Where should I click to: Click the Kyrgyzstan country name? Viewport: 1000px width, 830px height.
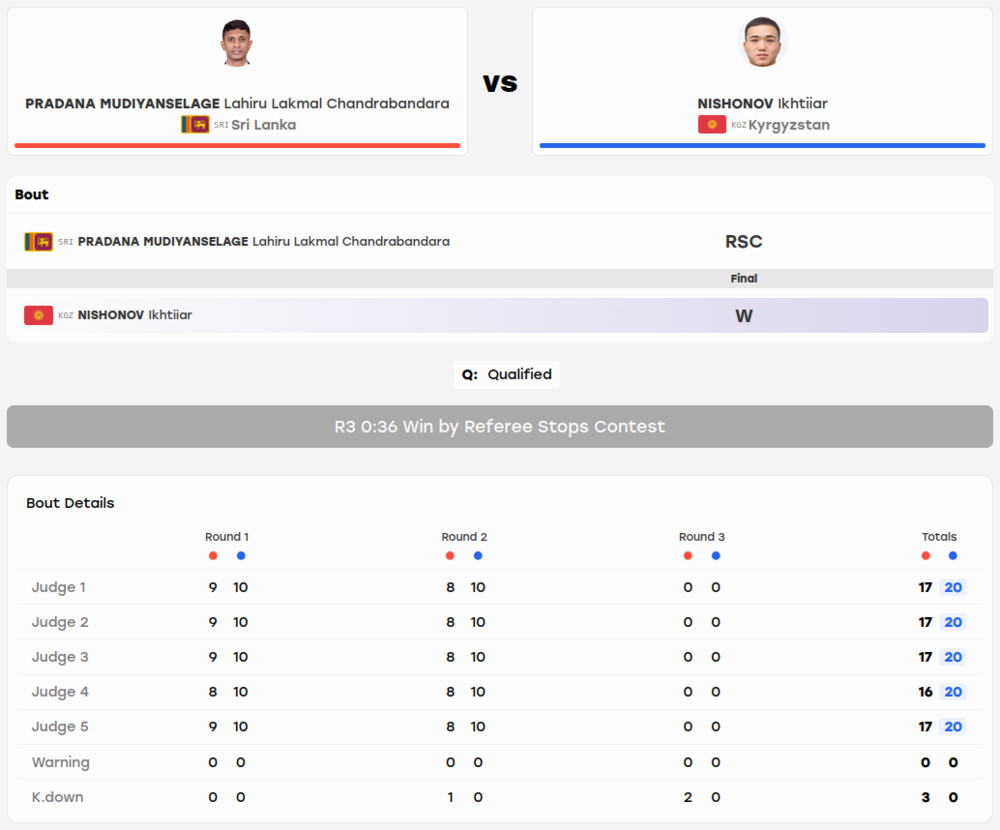[789, 125]
